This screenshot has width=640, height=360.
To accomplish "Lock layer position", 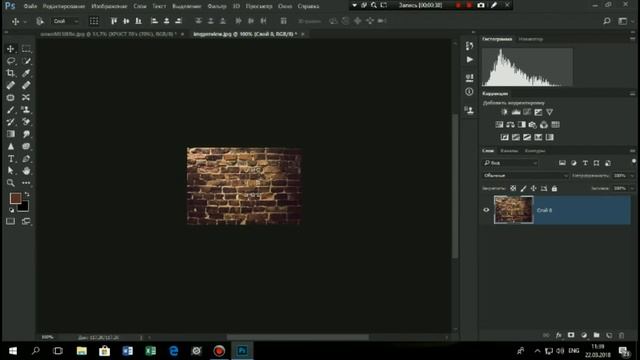I will 533,189.
